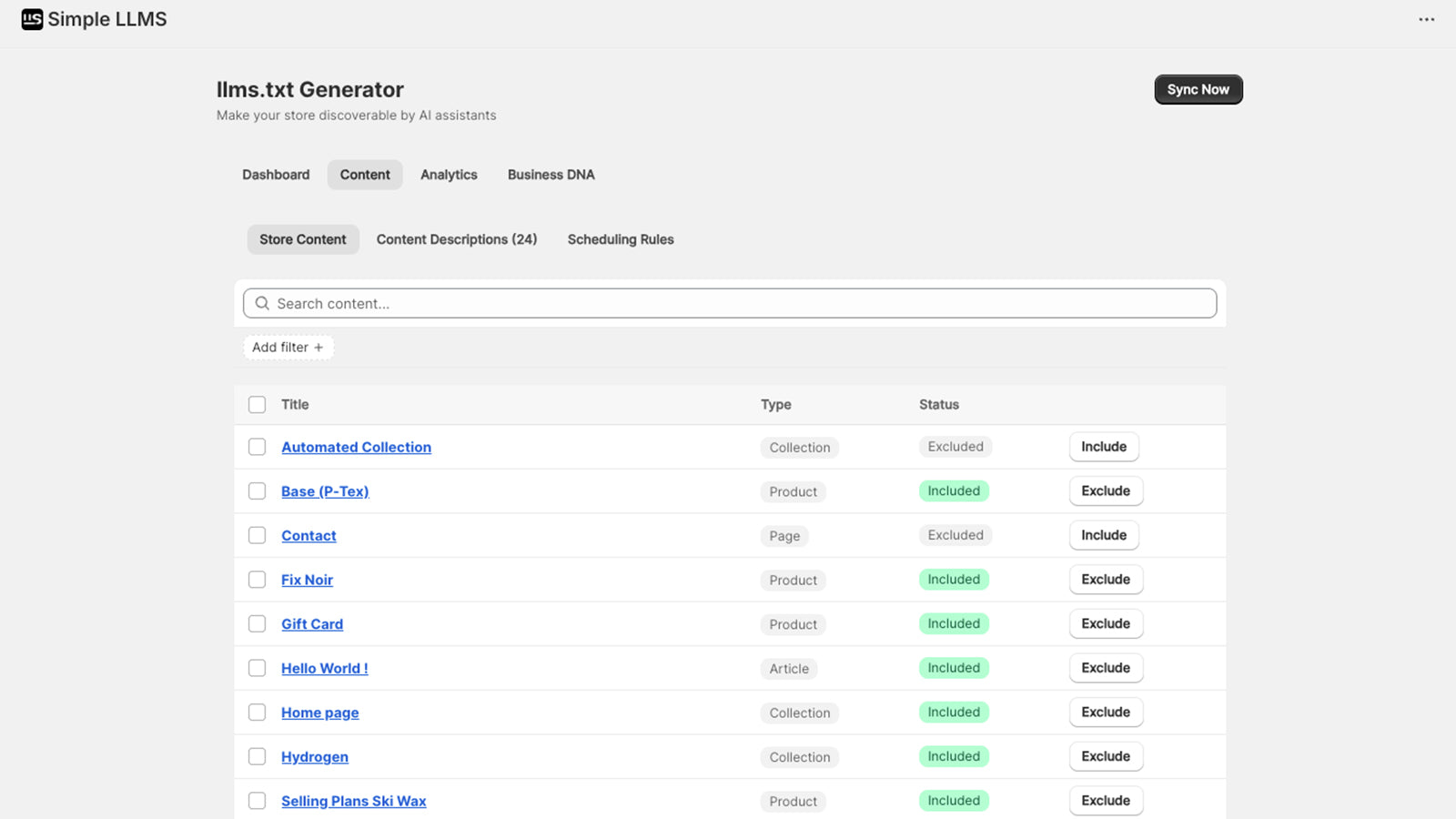Open the three-dot more options menu
Viewport: 1456px width, 819px height.
[1426, 19]
